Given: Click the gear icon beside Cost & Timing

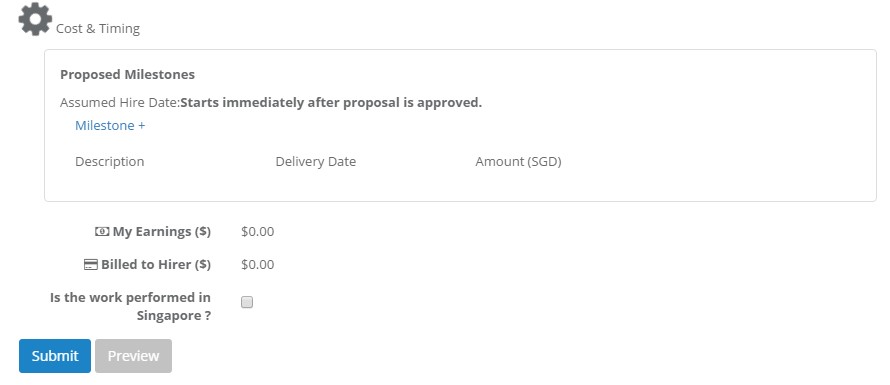Looking at the screenshot, I should [35, 19].
